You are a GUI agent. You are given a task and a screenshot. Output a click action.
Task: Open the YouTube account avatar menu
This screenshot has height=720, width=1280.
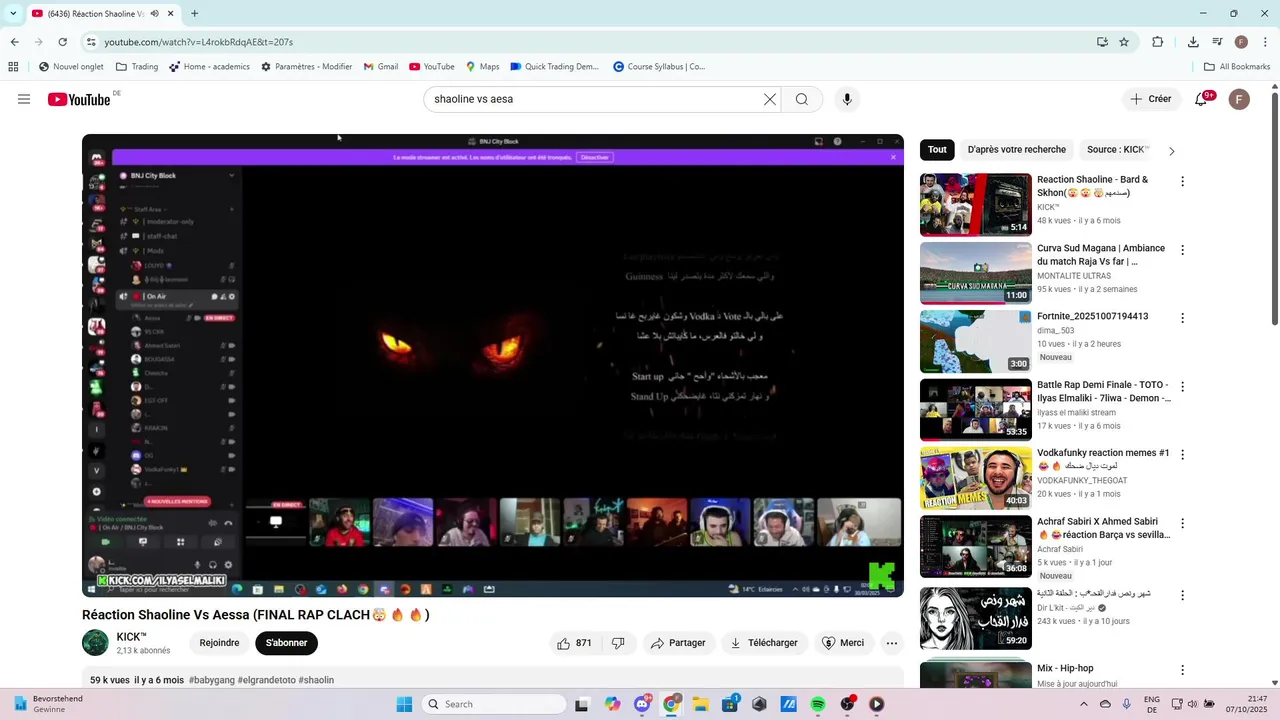(x=1239, y=99)
